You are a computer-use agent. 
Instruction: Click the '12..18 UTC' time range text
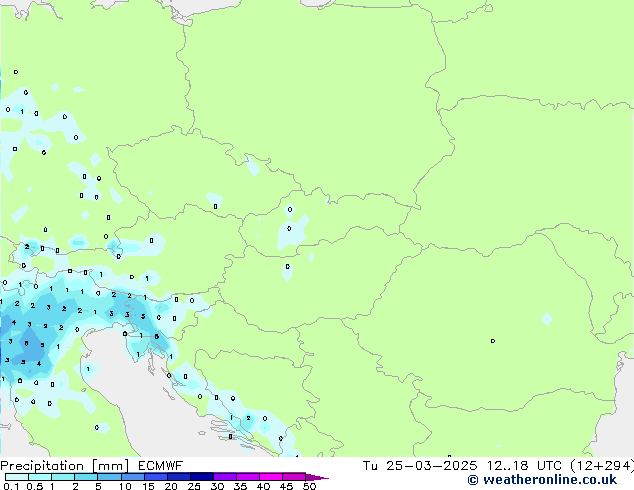pos(524,466)
